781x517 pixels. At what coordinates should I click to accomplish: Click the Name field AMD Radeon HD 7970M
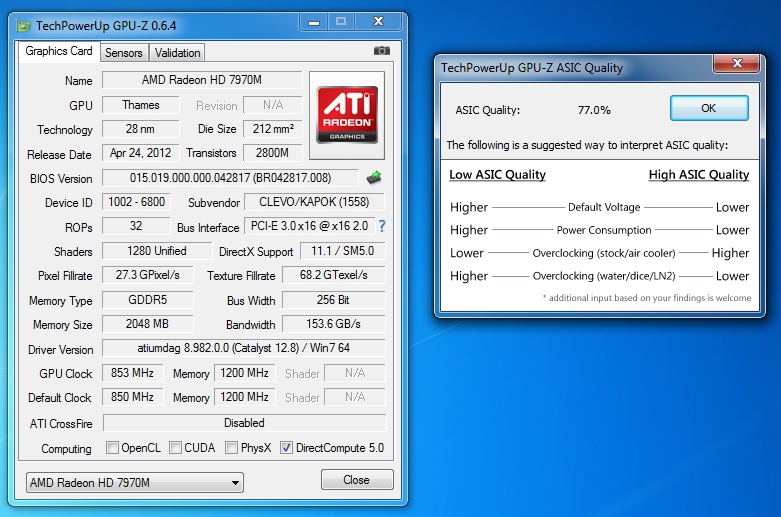tap(202, 80)
